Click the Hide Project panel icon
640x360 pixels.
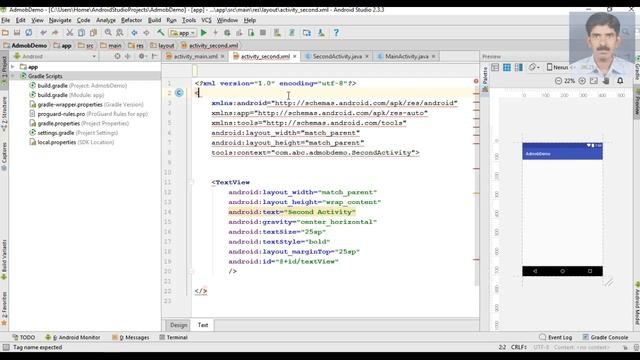click(154, 56)
